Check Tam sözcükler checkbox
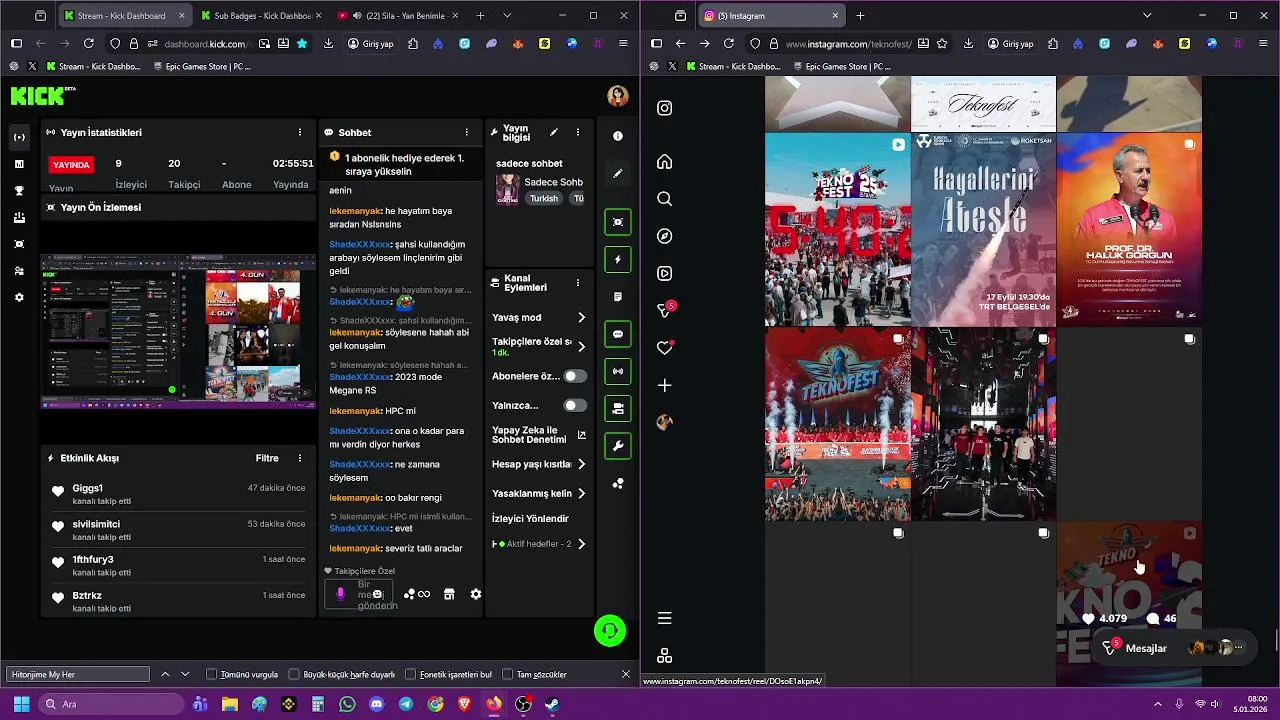The height and width of the screenshot is (720, 1280). coord(508,675)
